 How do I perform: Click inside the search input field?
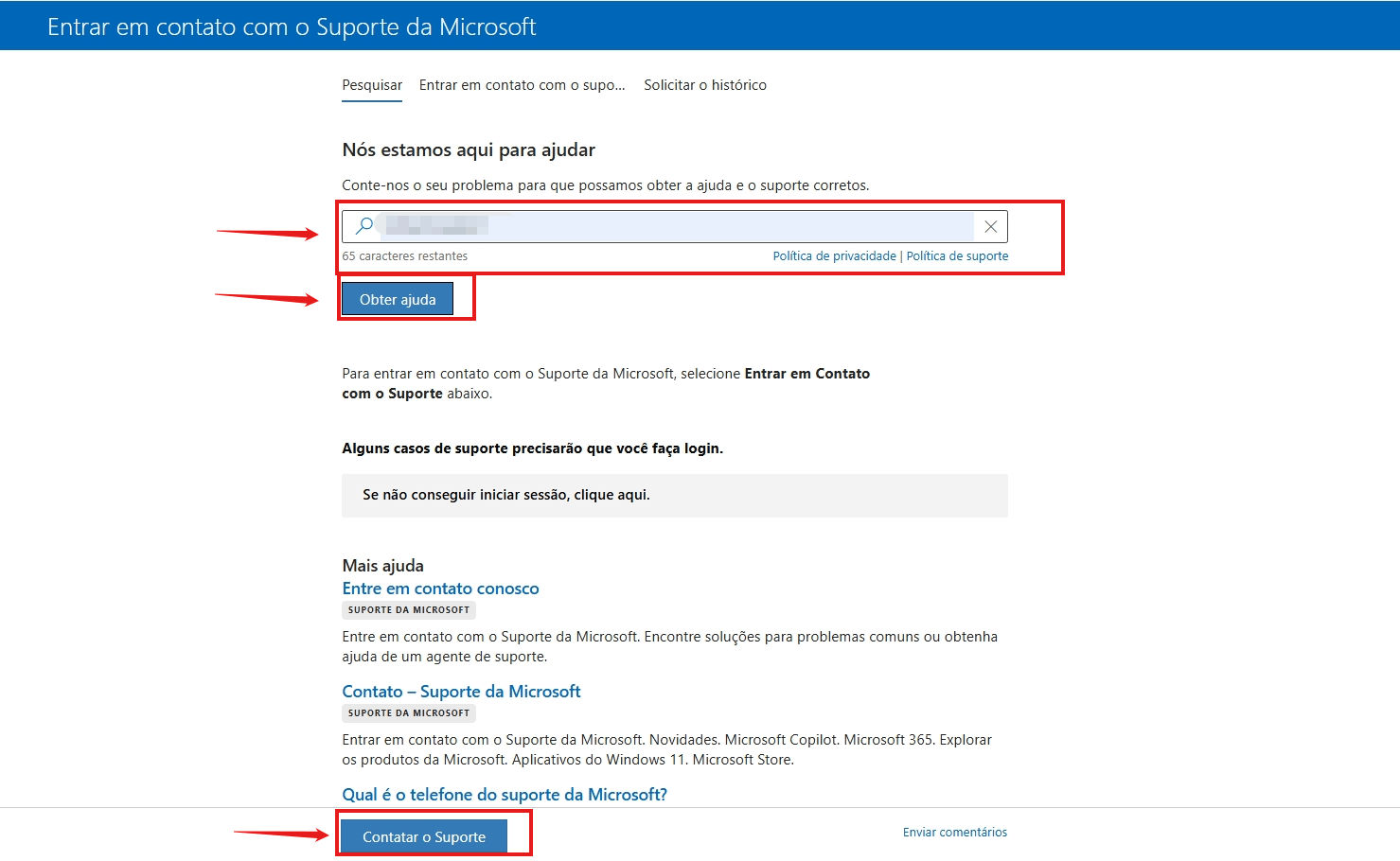click(x=663, y=225)
